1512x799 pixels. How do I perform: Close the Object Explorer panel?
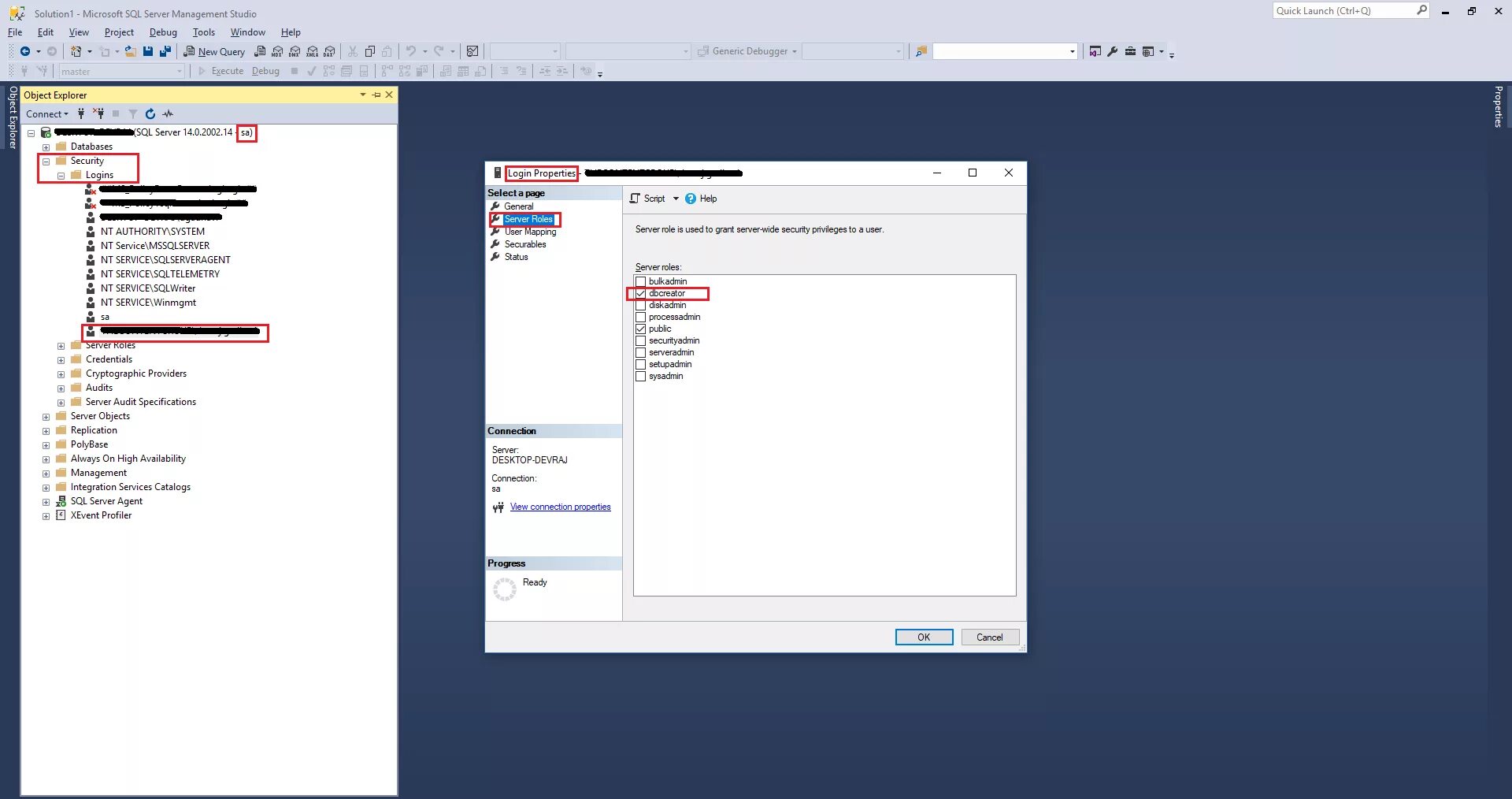click(x=389, y=95)
